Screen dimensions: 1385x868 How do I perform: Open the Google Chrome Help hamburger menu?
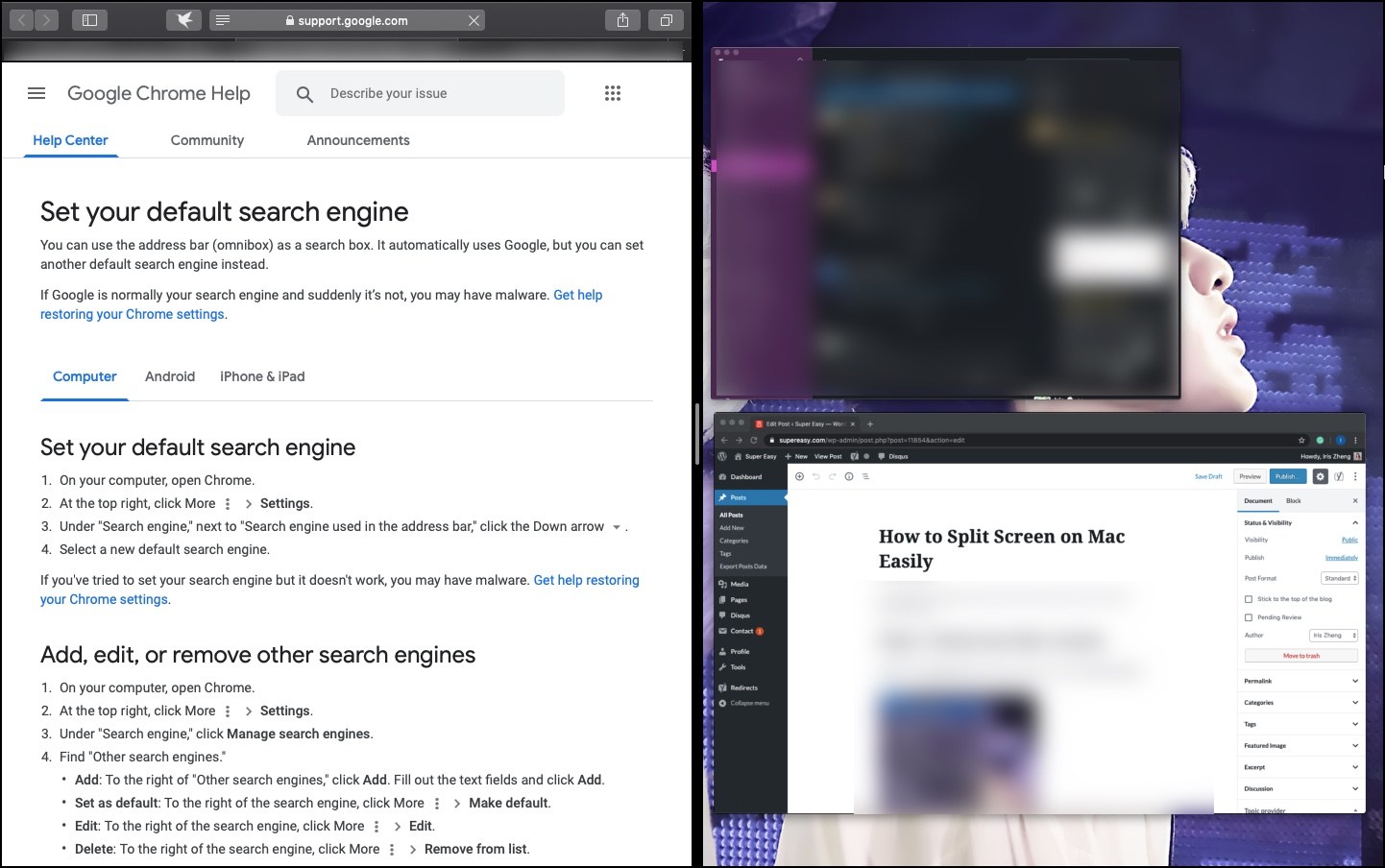point(36,93)
